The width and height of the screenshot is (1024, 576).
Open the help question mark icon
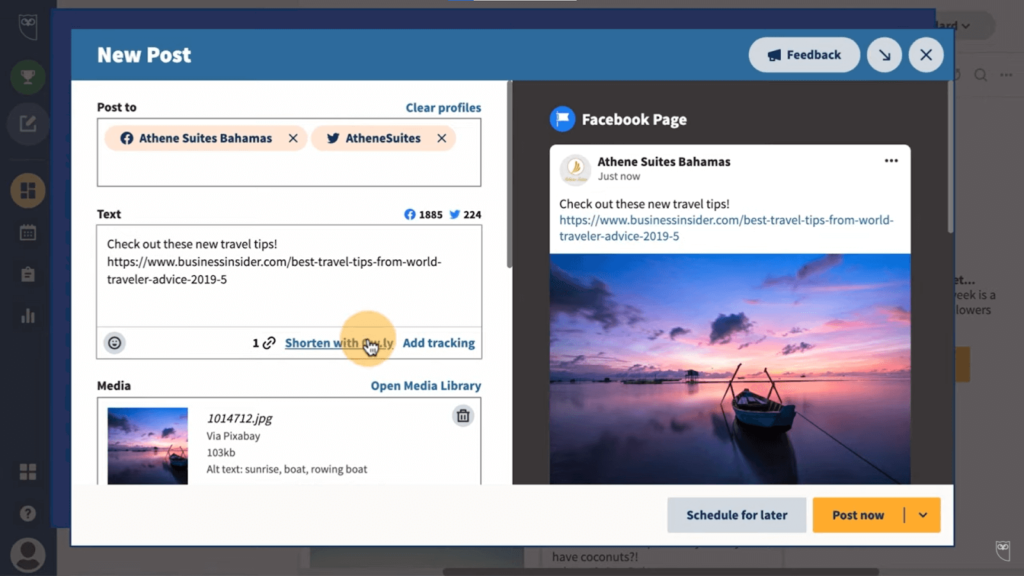point(27,513)
